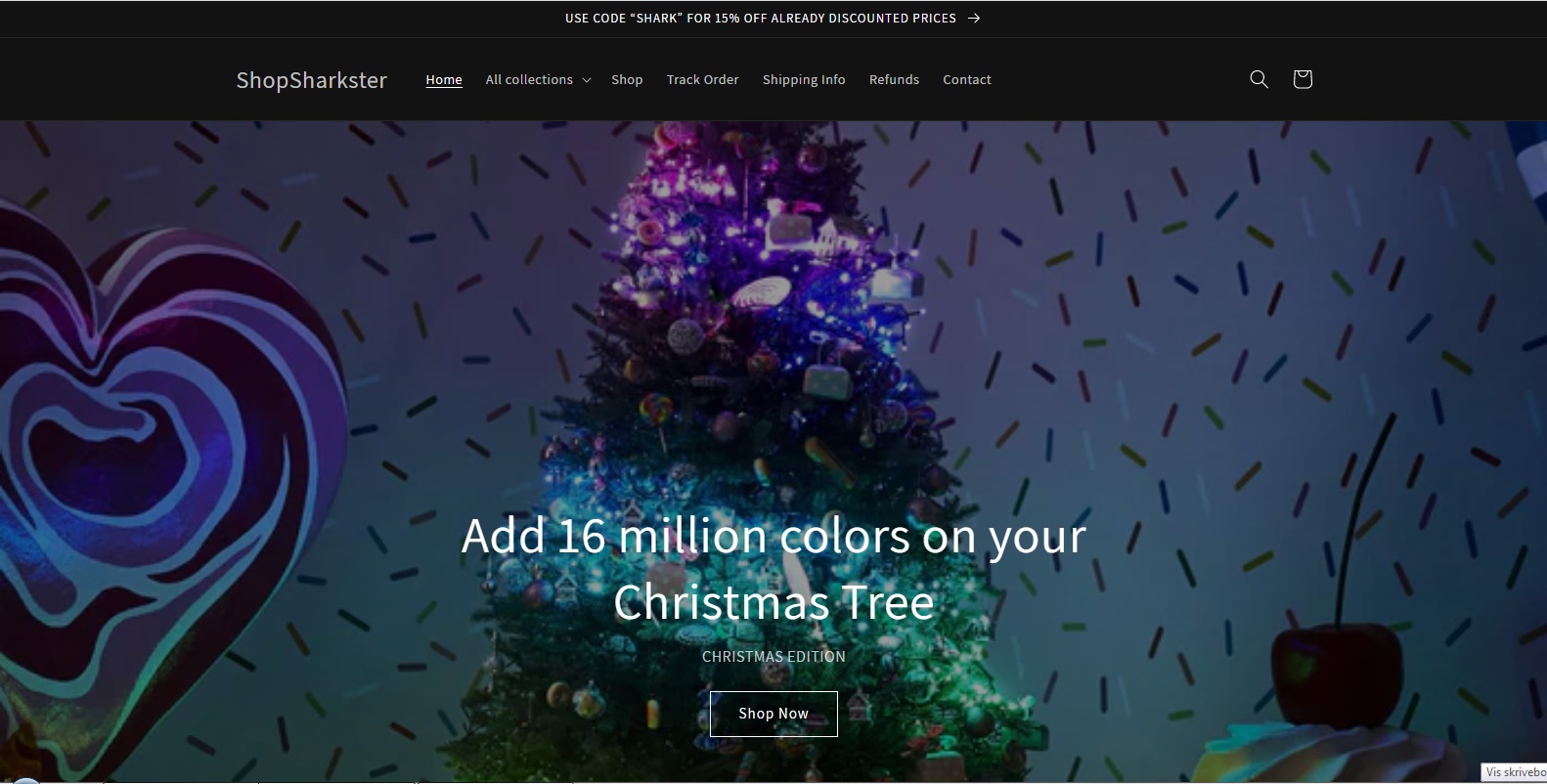Viewport: 1547px width, 784px height.
Task: Open the shopping cart icon
Action: 1302,79
